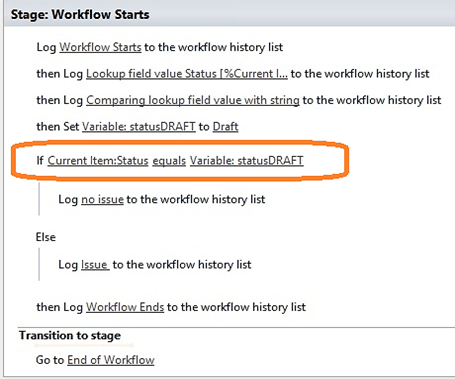
Task: Select the 'Stage: Workflow Starts' header
Action: [x=80, y=14]
